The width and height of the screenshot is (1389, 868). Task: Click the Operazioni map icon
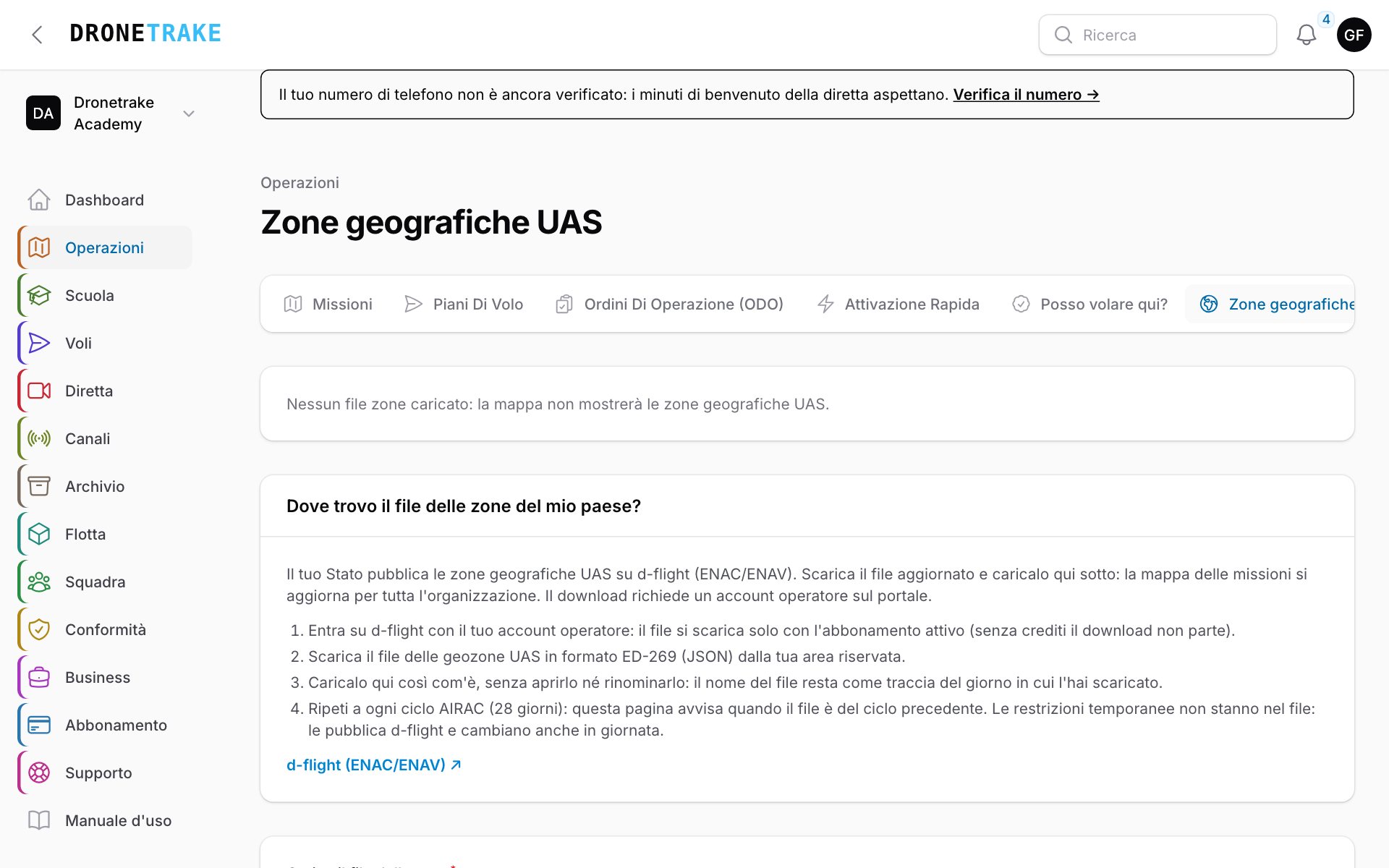39,247
